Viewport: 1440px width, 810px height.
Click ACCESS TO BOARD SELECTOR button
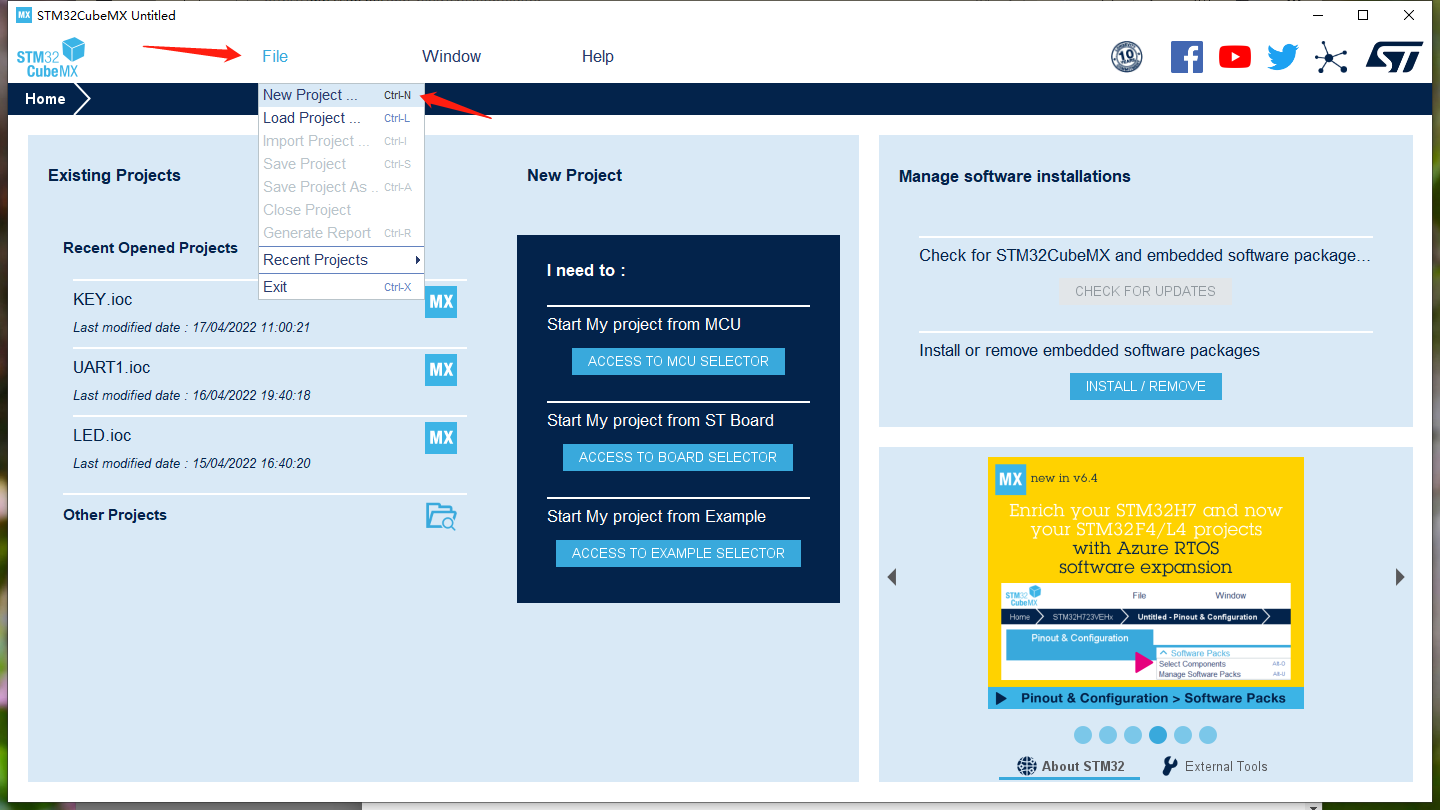coord(678,457)
